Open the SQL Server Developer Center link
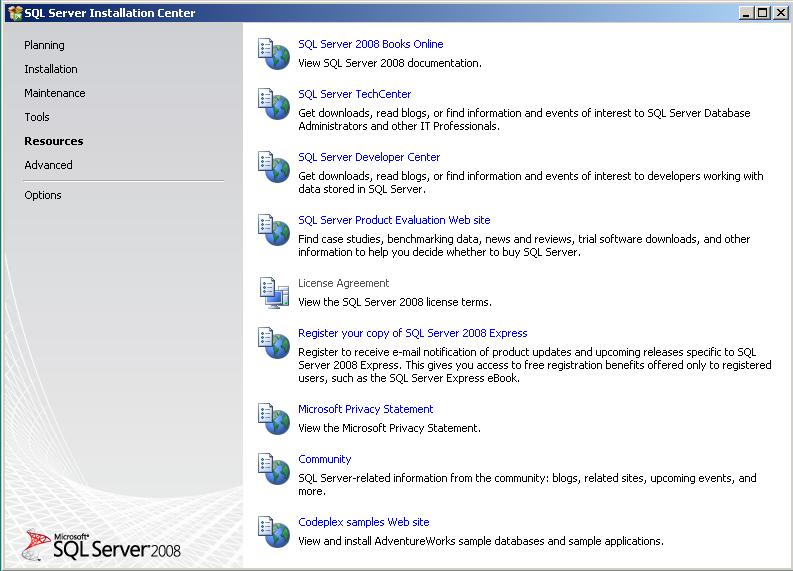The image size is (793, 571). pos(369,157)
